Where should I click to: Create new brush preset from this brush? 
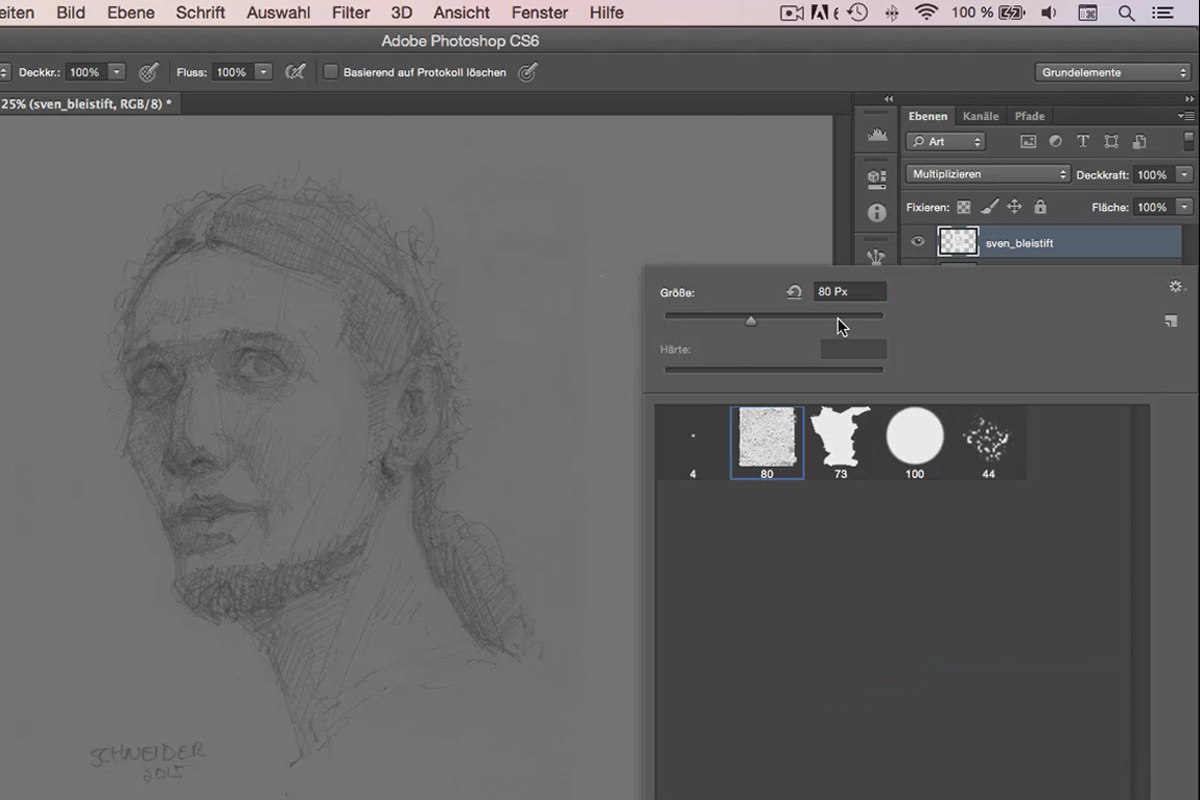pyautogui.click(x=1171, y=321)
